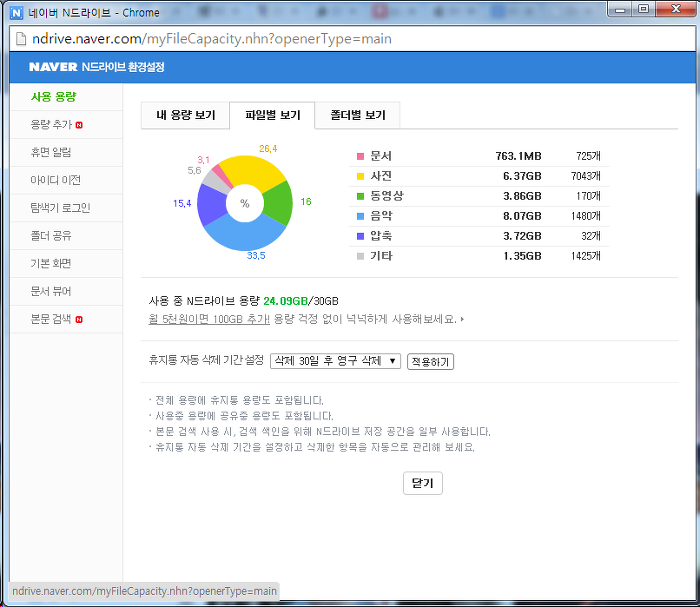Viewport: 700px width, 607px height.
Task: Click the gray 기타 legend swatch
Action: pos(361,256)
